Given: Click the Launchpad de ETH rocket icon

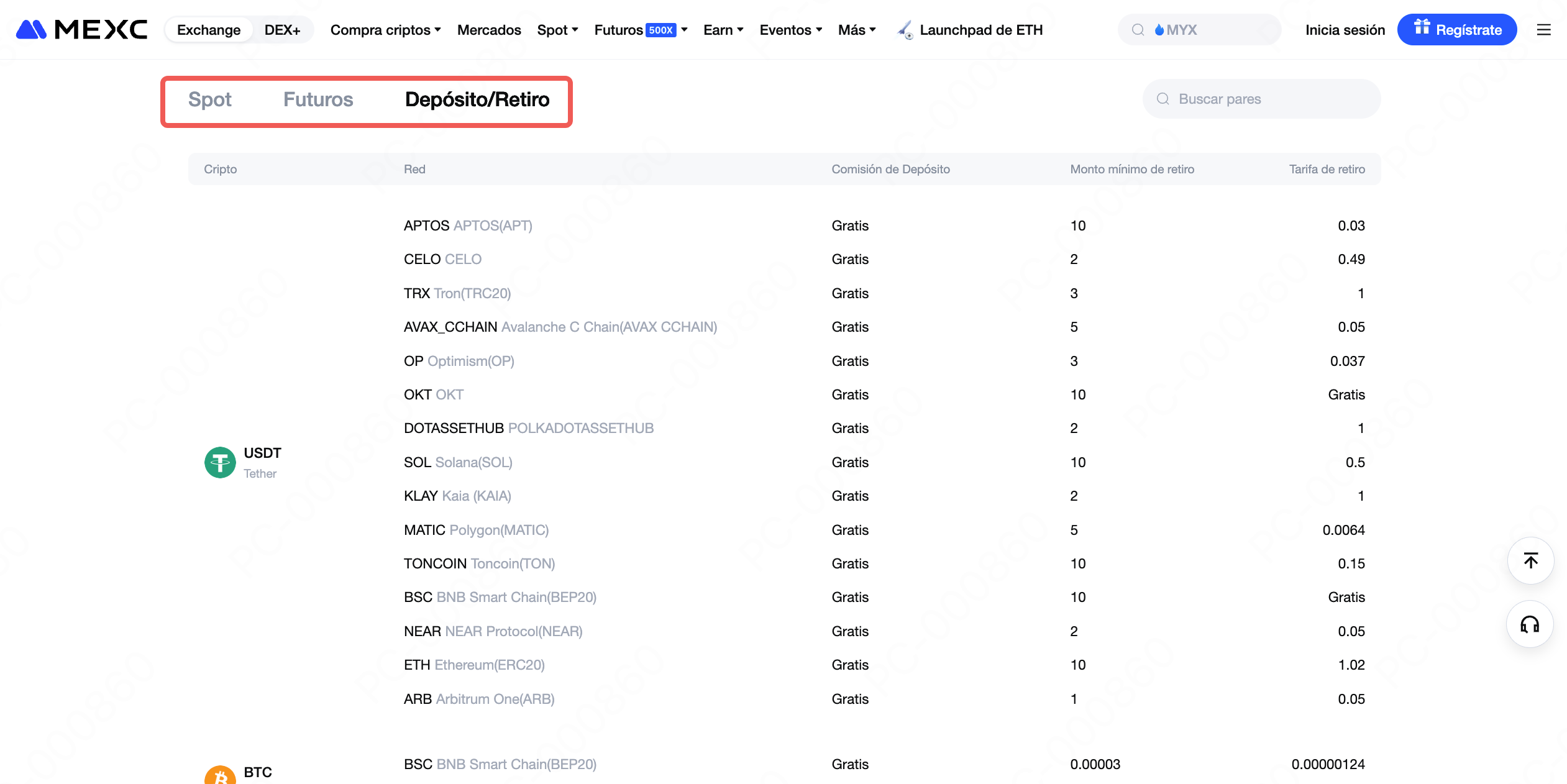Looking at the screenshot, I should point(905,30).
